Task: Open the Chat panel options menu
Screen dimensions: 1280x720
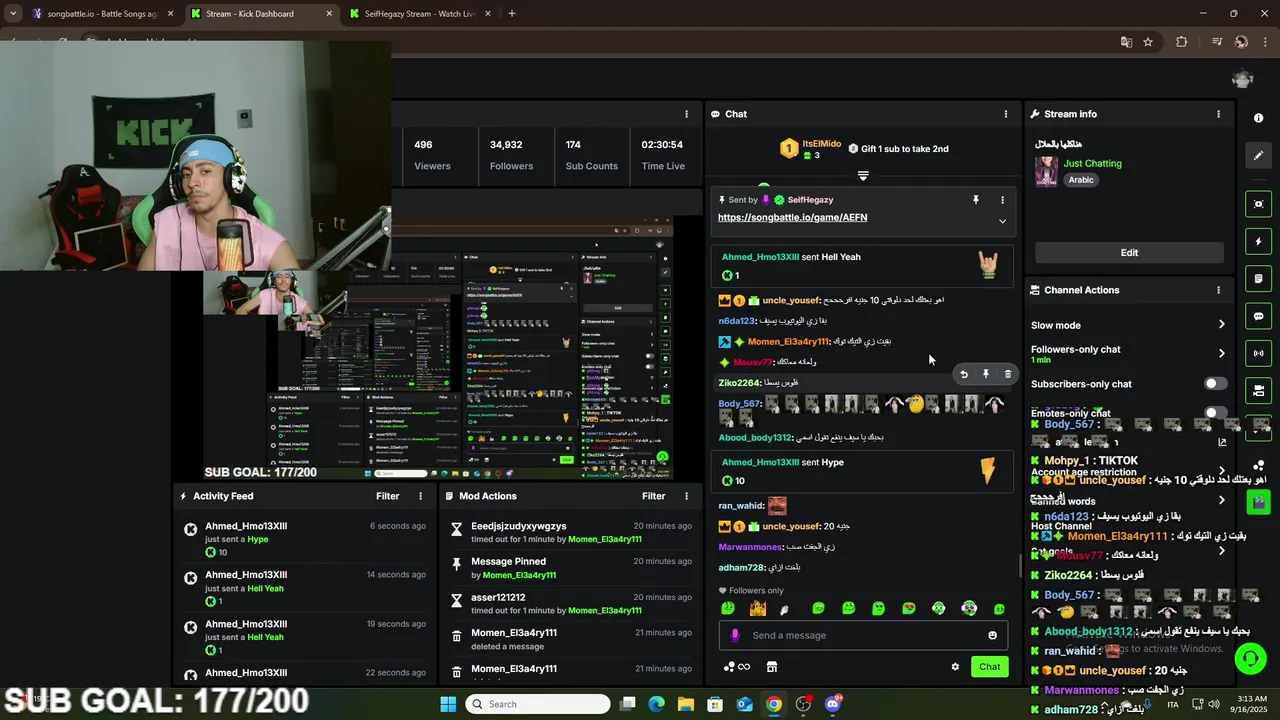Action: click(1005, 114)
